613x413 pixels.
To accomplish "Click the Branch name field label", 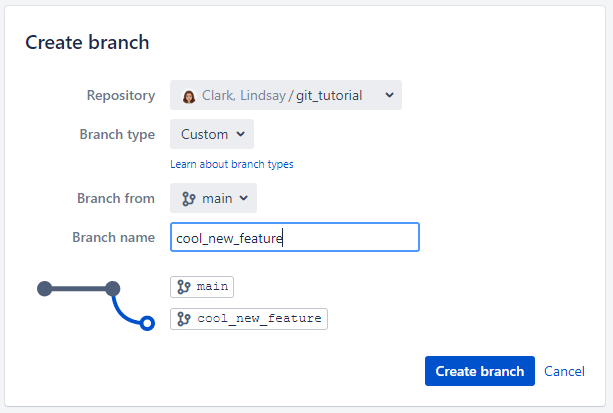I will tap(114, 237).
